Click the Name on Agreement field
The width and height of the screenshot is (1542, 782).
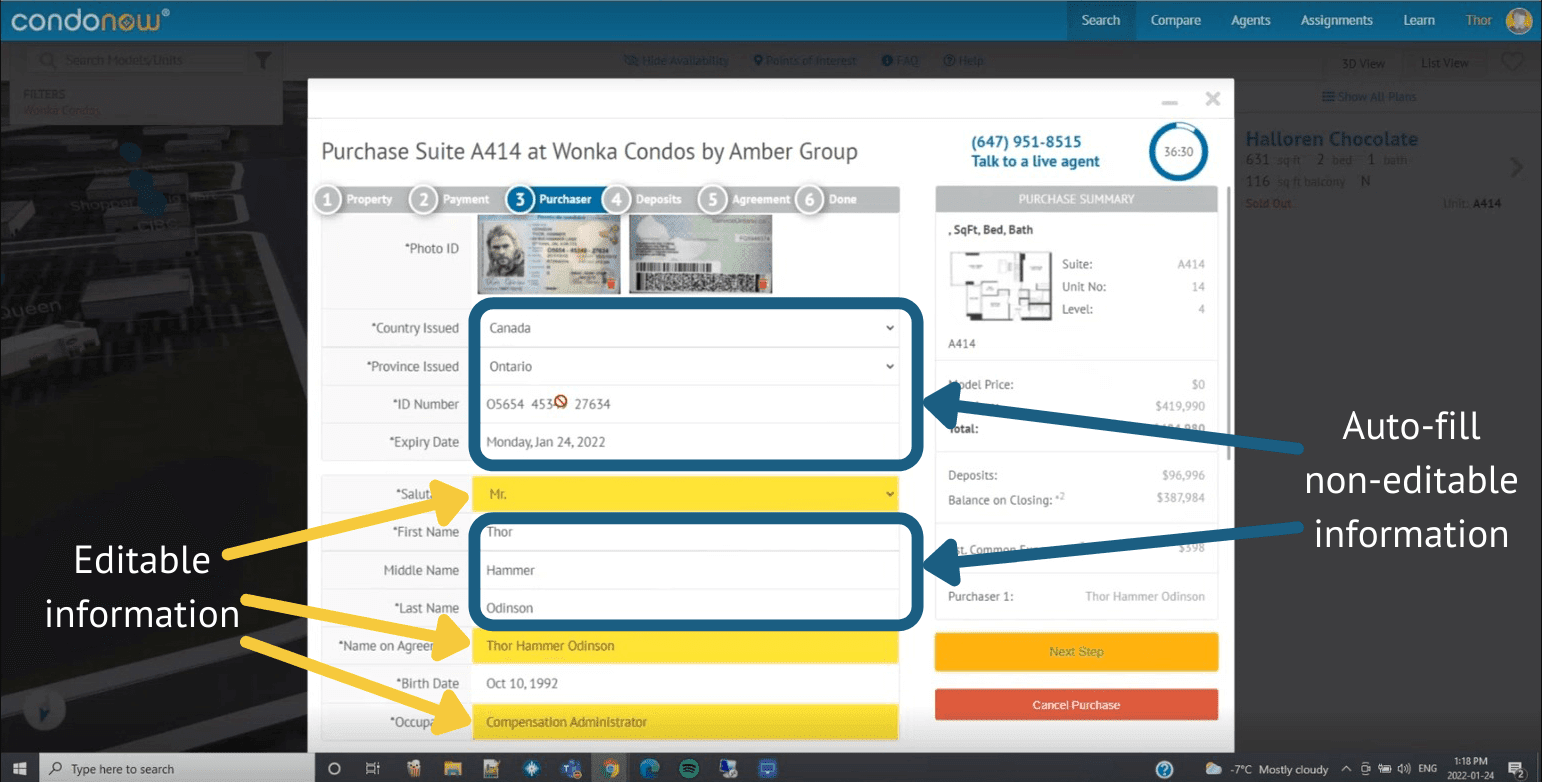[x=686, y=646]
